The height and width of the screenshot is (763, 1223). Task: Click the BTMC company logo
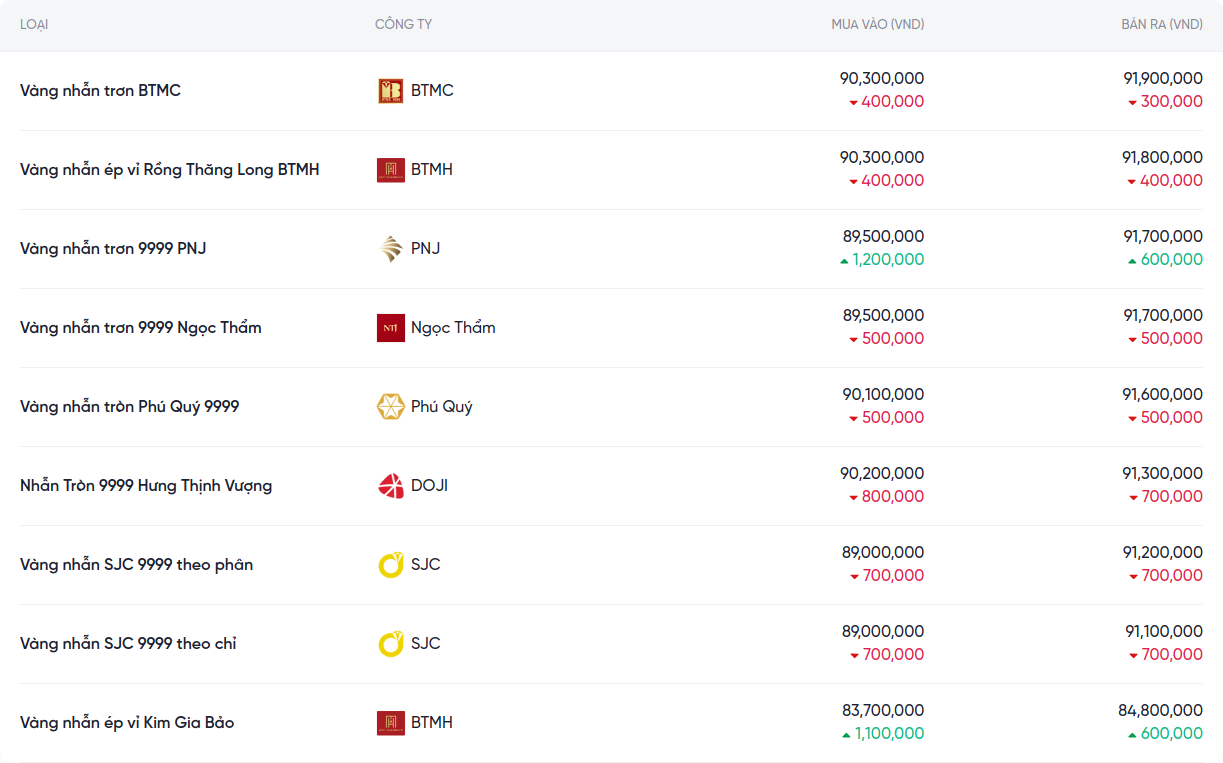[x=390, y=91]
